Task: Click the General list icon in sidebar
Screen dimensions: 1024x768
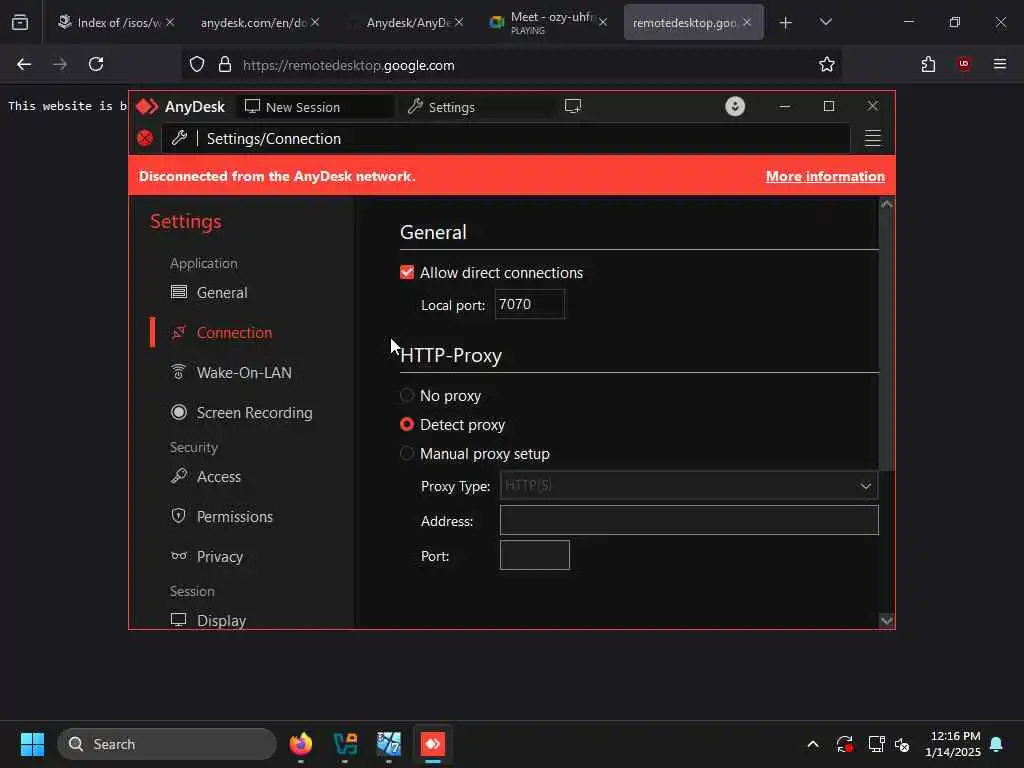Action: pos(178,292)
